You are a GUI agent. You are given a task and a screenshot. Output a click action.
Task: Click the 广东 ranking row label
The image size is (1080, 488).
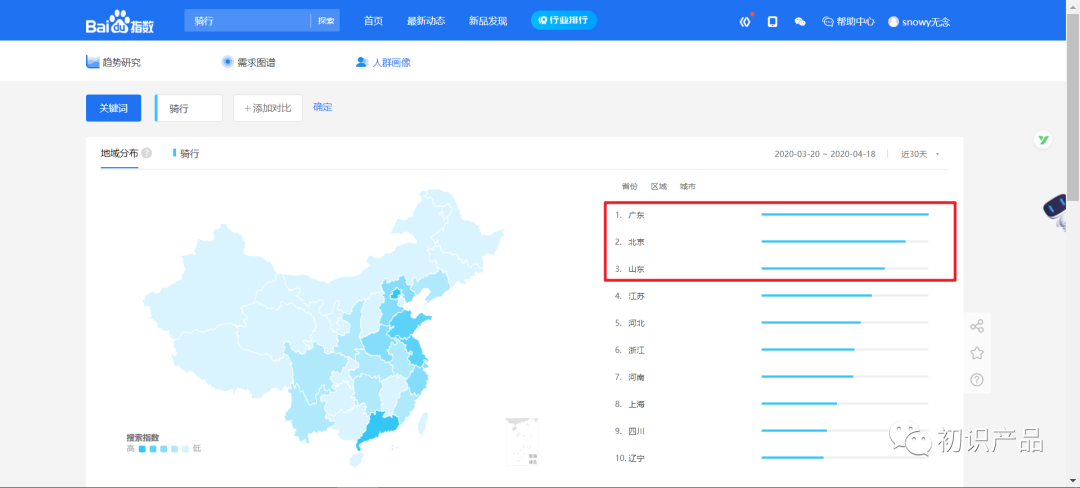636,215
